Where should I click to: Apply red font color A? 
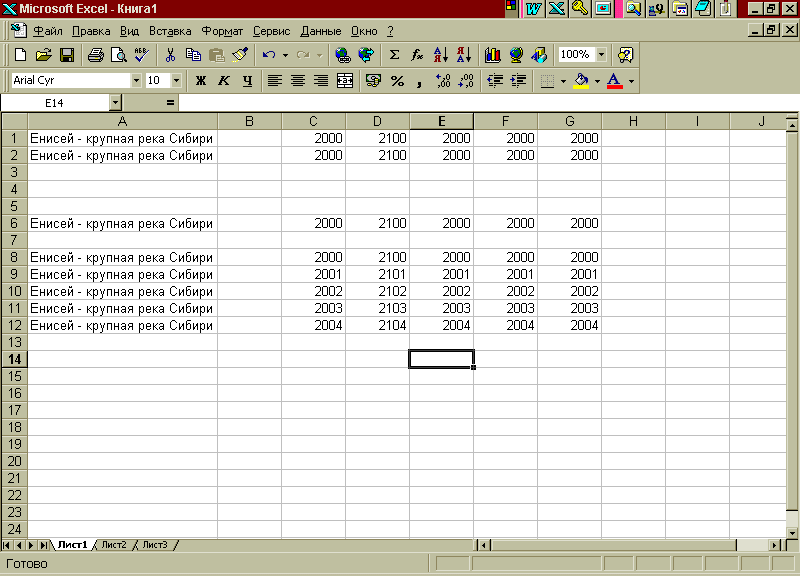point(615,81)
